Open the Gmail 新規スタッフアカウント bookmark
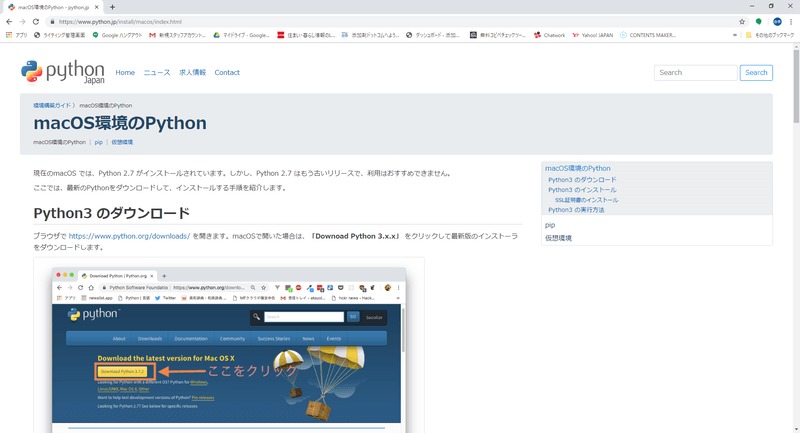 pos(178,35)
